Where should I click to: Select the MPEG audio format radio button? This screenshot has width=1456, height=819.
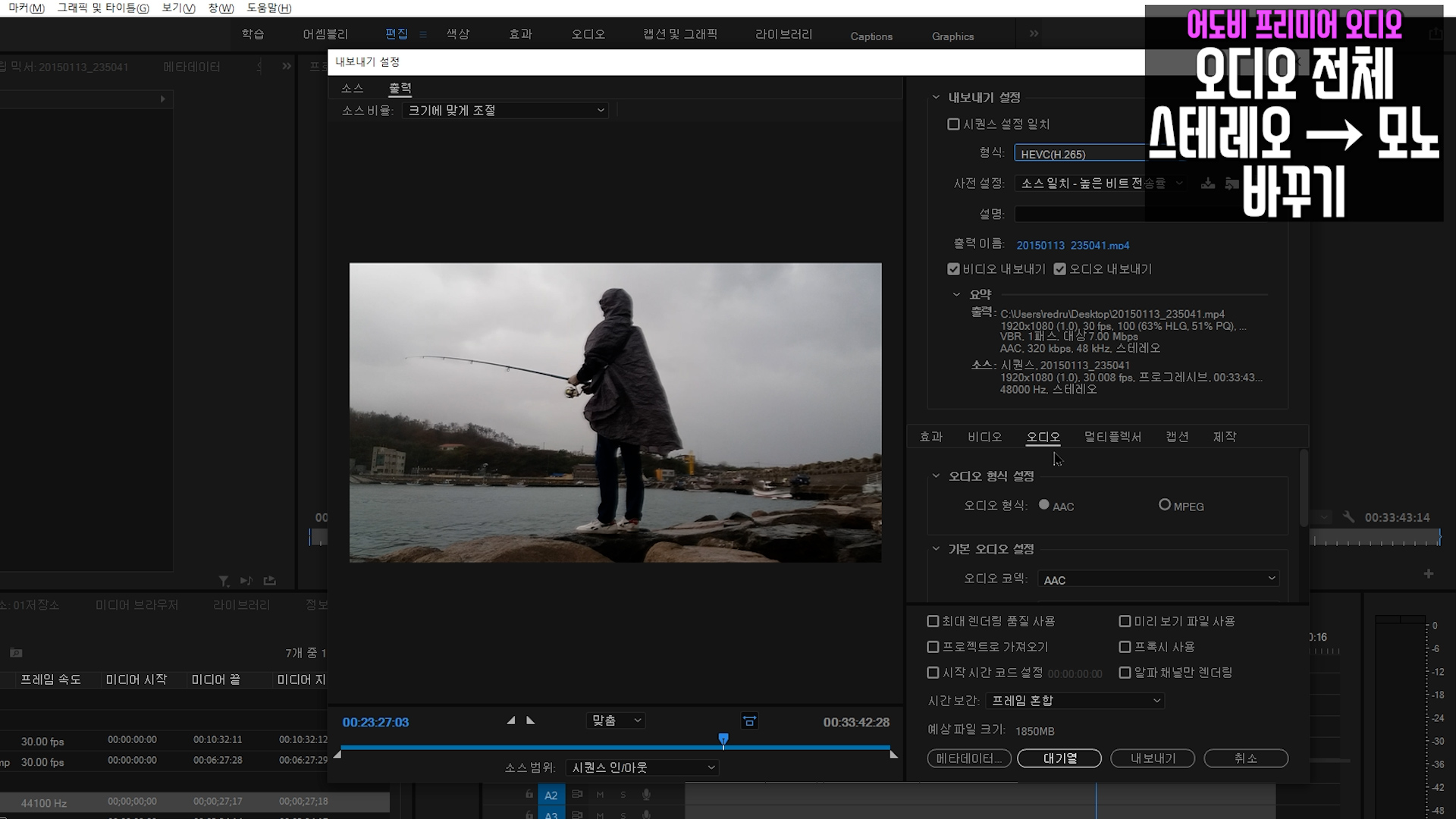pyautogui.click(x=1165, y=505)
